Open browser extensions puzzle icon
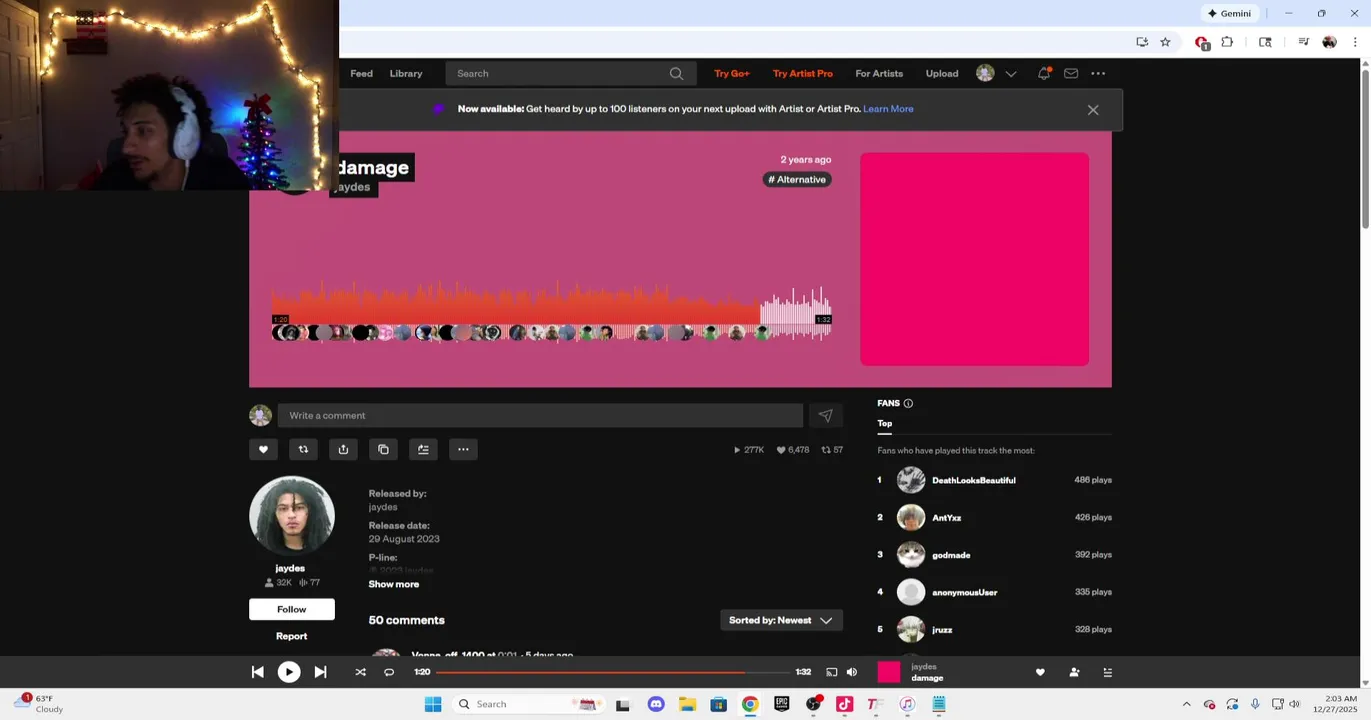This screenshot has height=720, width=1371. click(1227, 42)
